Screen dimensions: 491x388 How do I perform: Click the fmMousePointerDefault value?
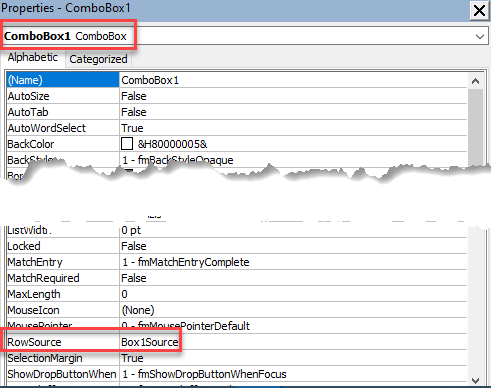[293, 326]
